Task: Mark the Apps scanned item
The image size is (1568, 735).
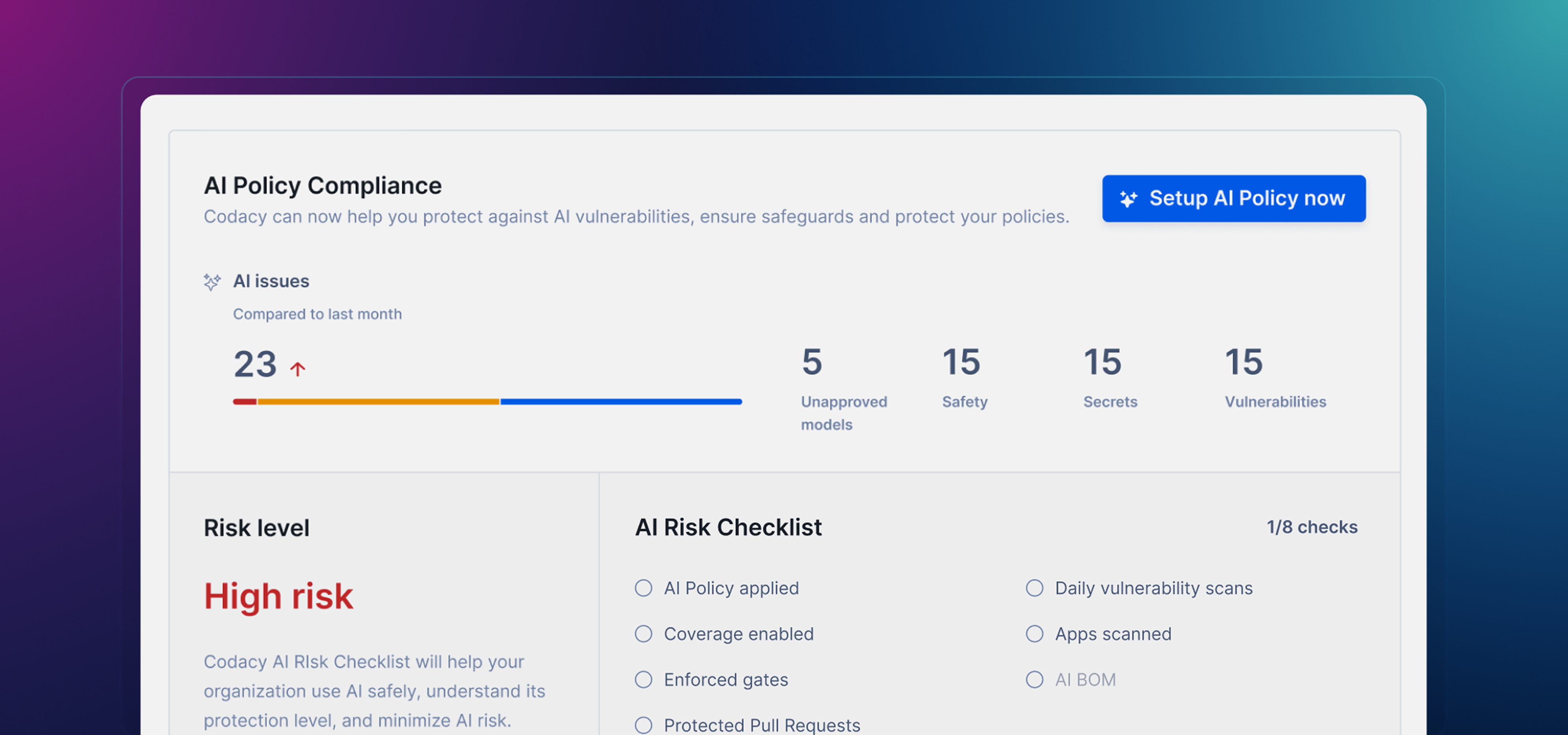Action: click(1035, 634)
